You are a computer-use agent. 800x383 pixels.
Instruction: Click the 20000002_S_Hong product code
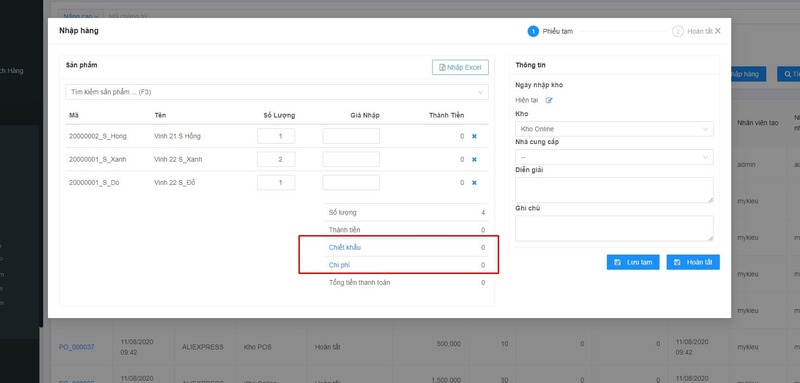[98, 136]
